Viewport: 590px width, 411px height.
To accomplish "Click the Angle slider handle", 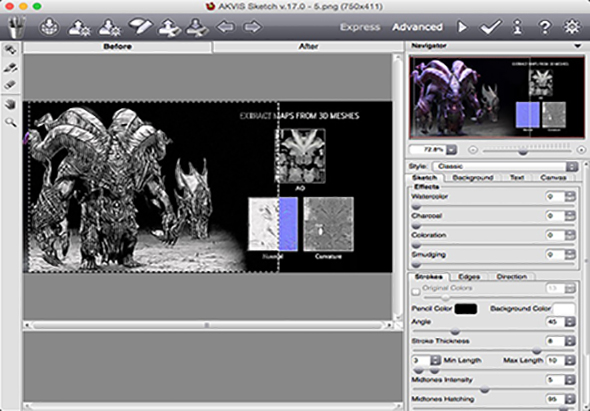I will (x=455, y=332).
